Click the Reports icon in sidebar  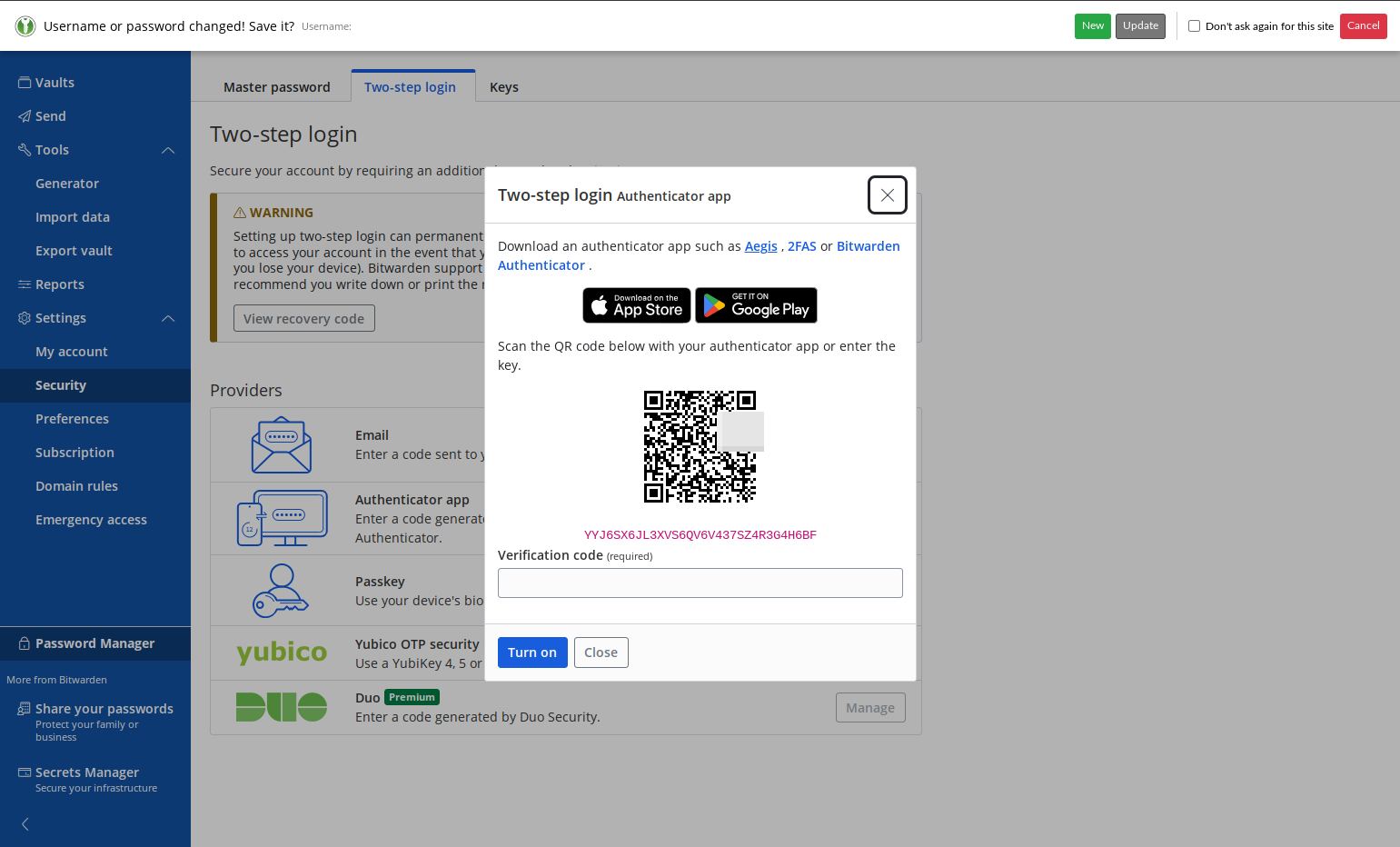click(25, 284)
